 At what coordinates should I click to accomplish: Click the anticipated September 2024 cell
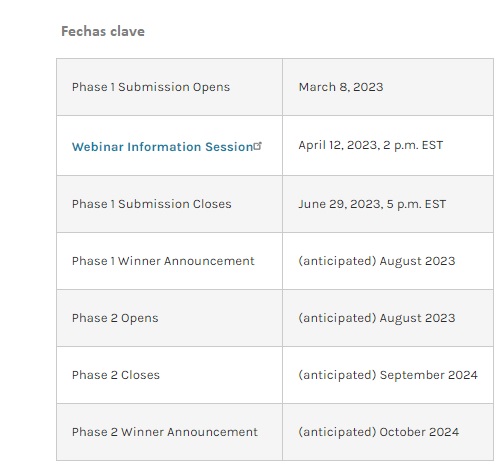point(388,375)
